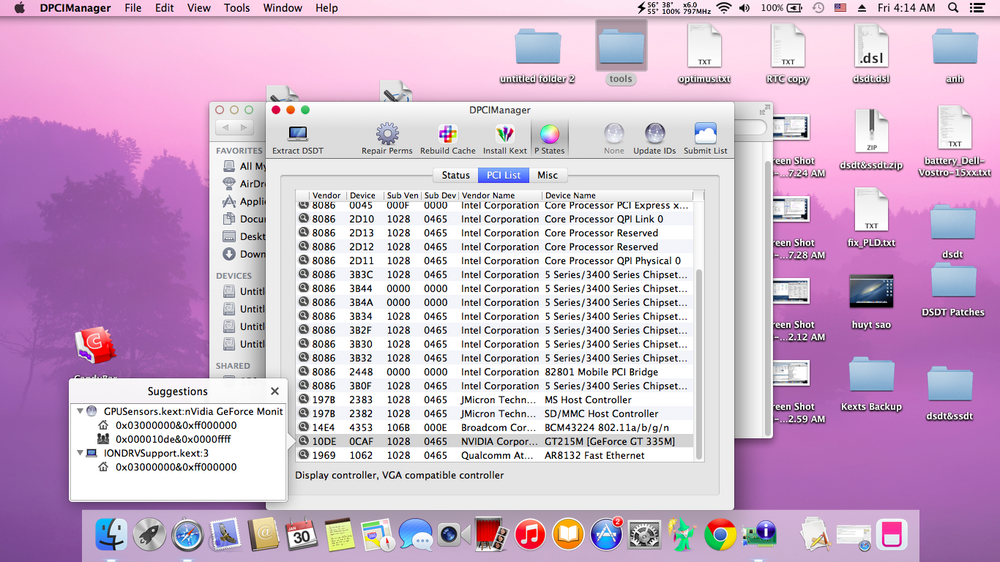Open the Notification Center menu bar icon
The height and width of the screenshot is (562, 1000).
pos(977,8)
